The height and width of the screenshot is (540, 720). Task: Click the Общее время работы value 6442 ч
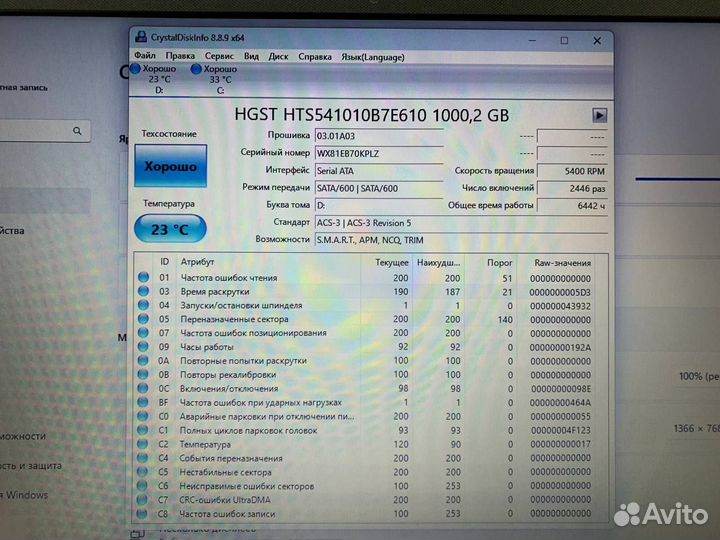click(x=572, y=206)
